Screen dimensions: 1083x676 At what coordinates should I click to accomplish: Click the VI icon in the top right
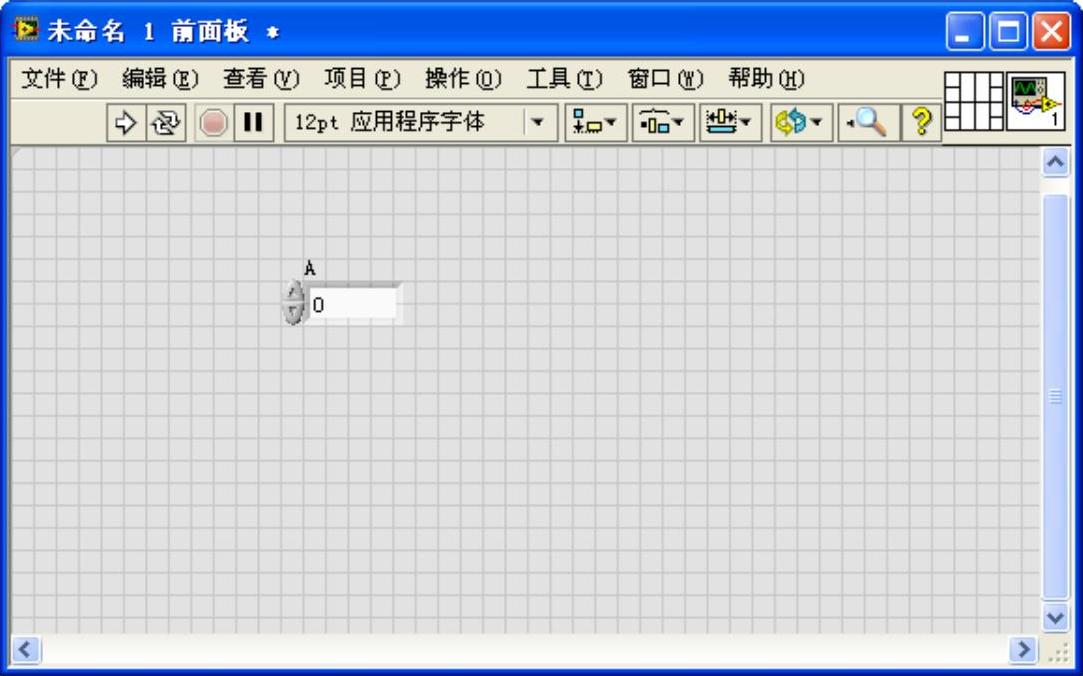[1035, 102]
